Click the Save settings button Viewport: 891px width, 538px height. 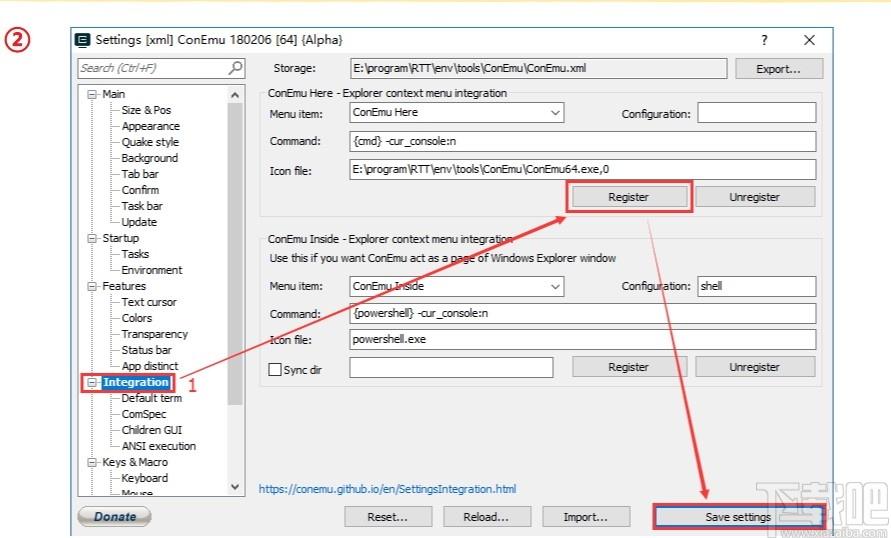coord(738,517)
